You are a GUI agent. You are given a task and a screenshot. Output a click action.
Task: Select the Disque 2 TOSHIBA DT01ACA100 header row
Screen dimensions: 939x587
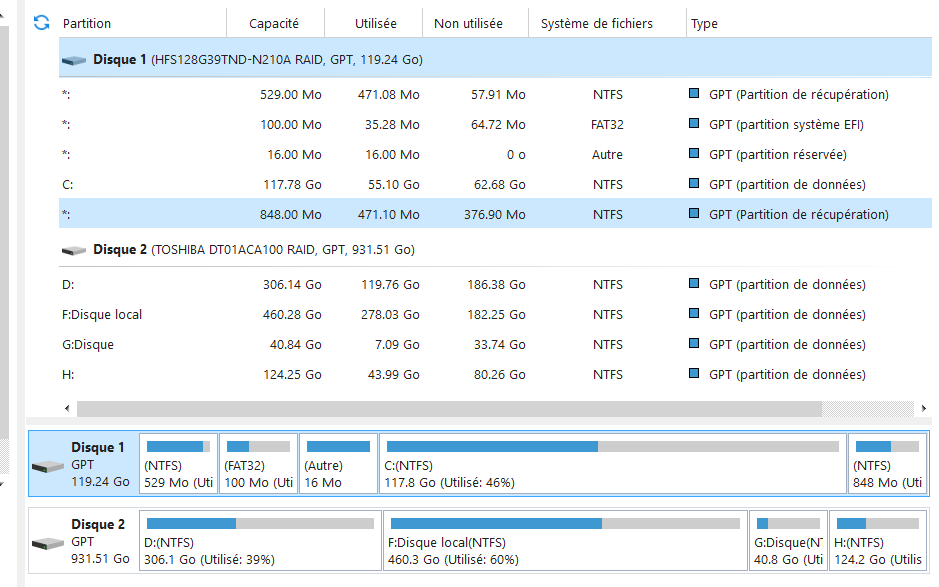click(x=495, y=249)
